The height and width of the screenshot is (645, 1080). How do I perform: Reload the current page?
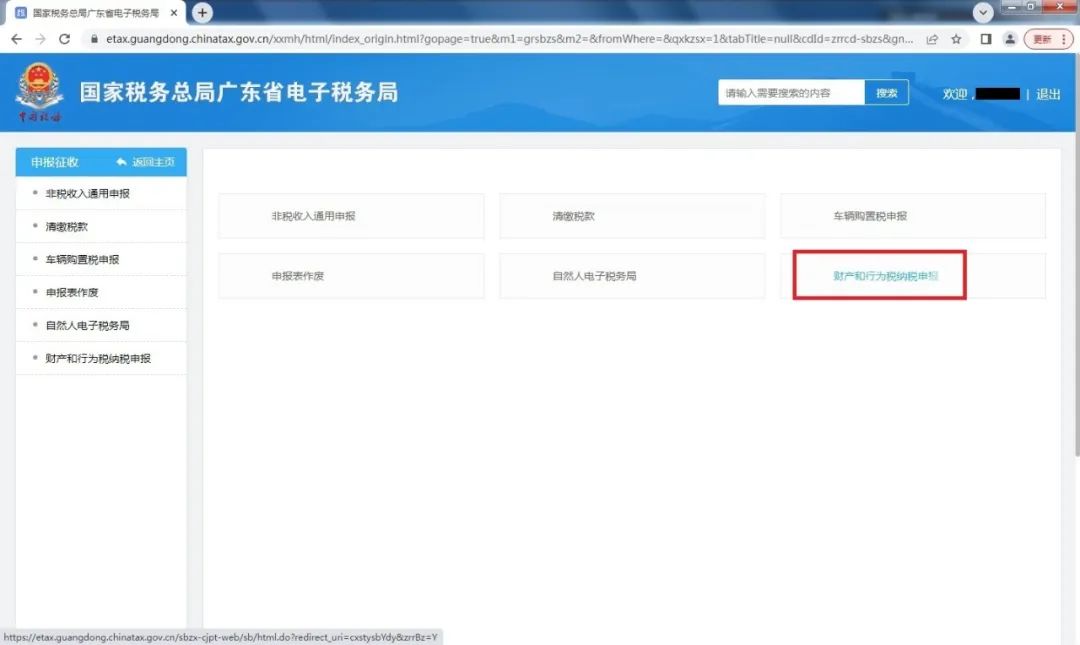click(65, 39)
